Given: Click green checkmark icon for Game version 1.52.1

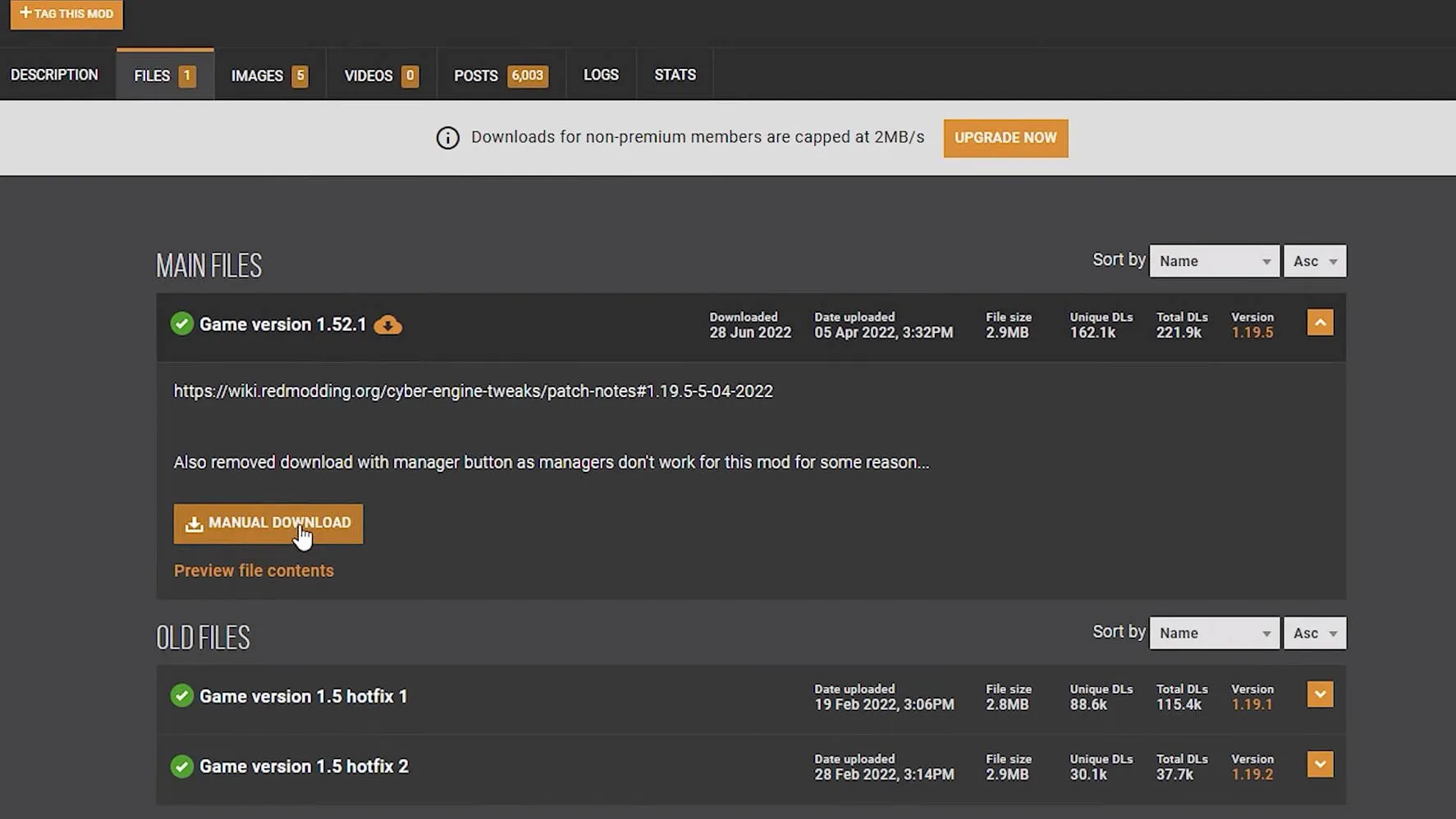Looking at the screenshot, I should (181, 324).
